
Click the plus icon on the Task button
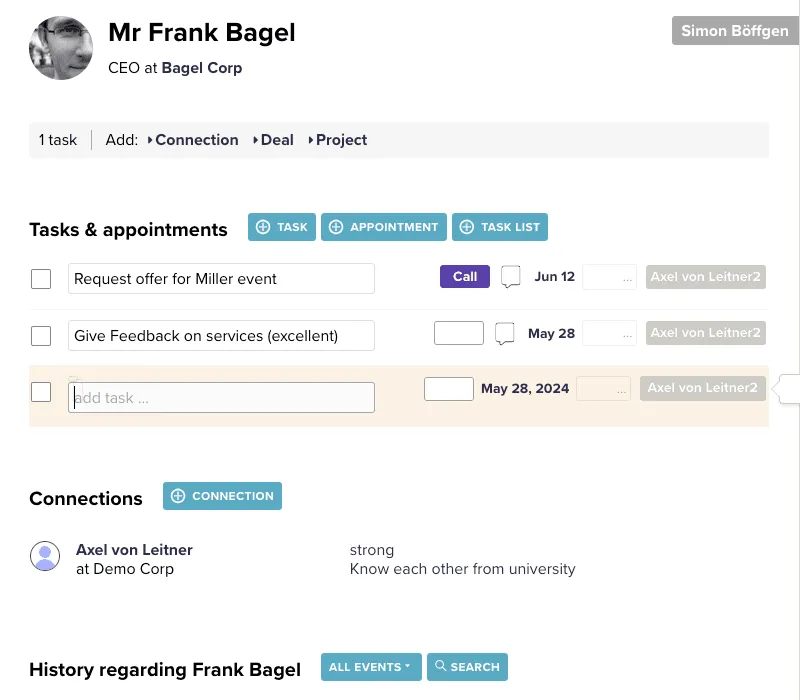[x=264, y=227]
